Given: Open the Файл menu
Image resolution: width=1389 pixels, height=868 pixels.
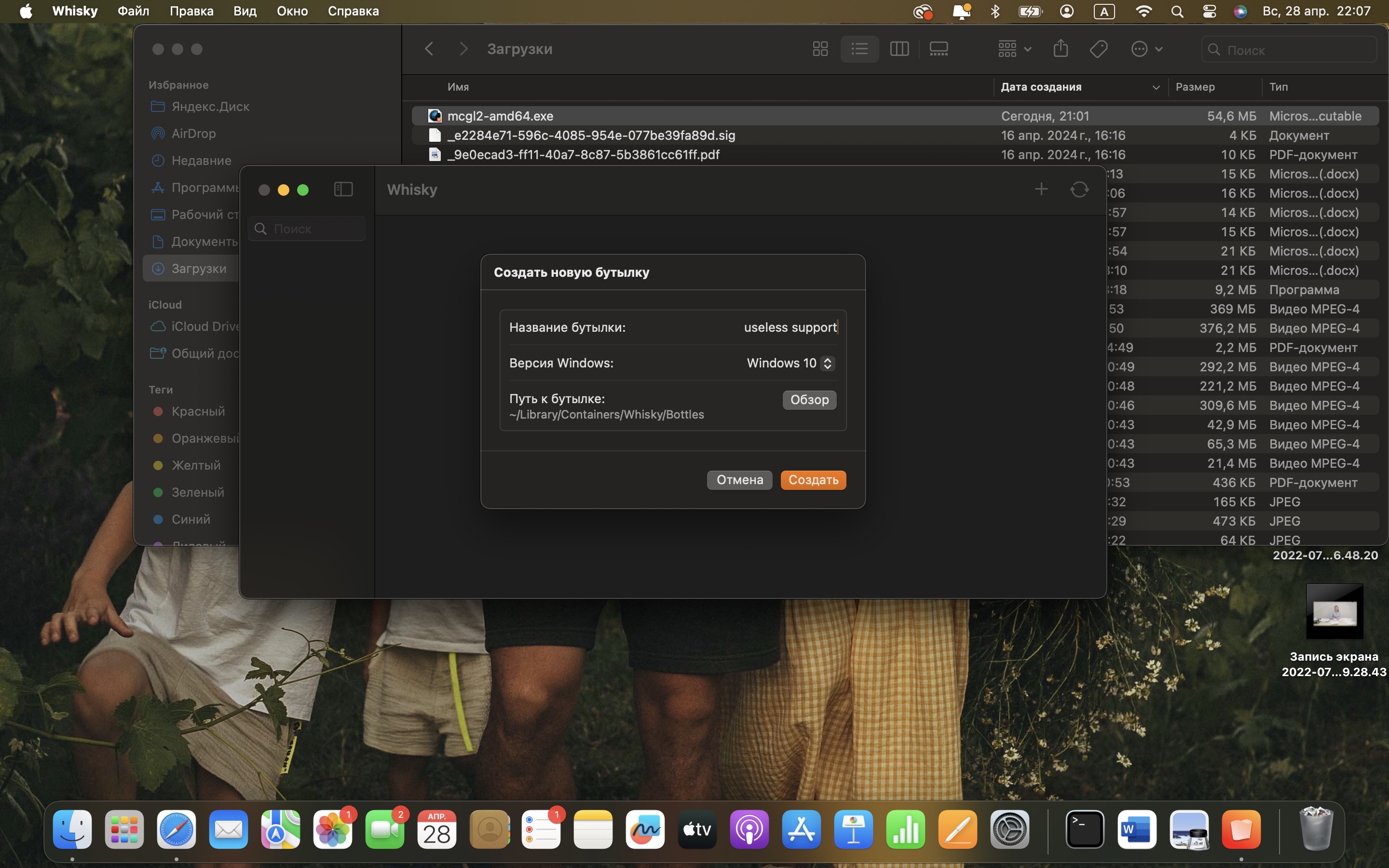Looking at the screenshot, I should (133, 11).
